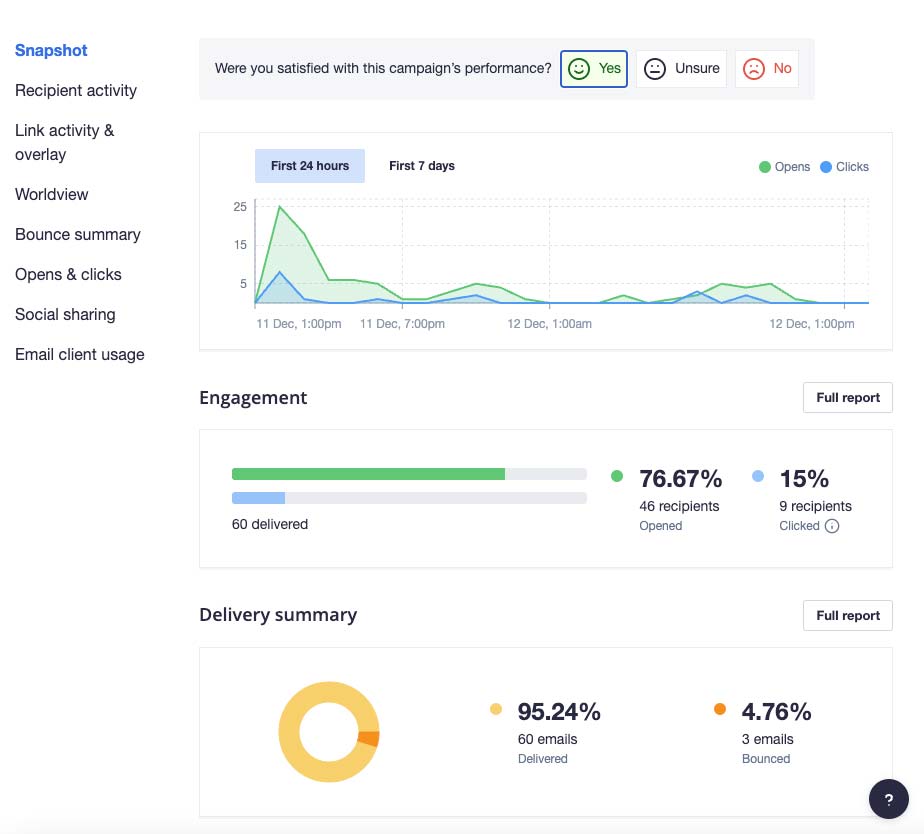This screenshot has width=924, height=834.
Task: Click the neutral face Unsure icon
Action: coord(654,69)
